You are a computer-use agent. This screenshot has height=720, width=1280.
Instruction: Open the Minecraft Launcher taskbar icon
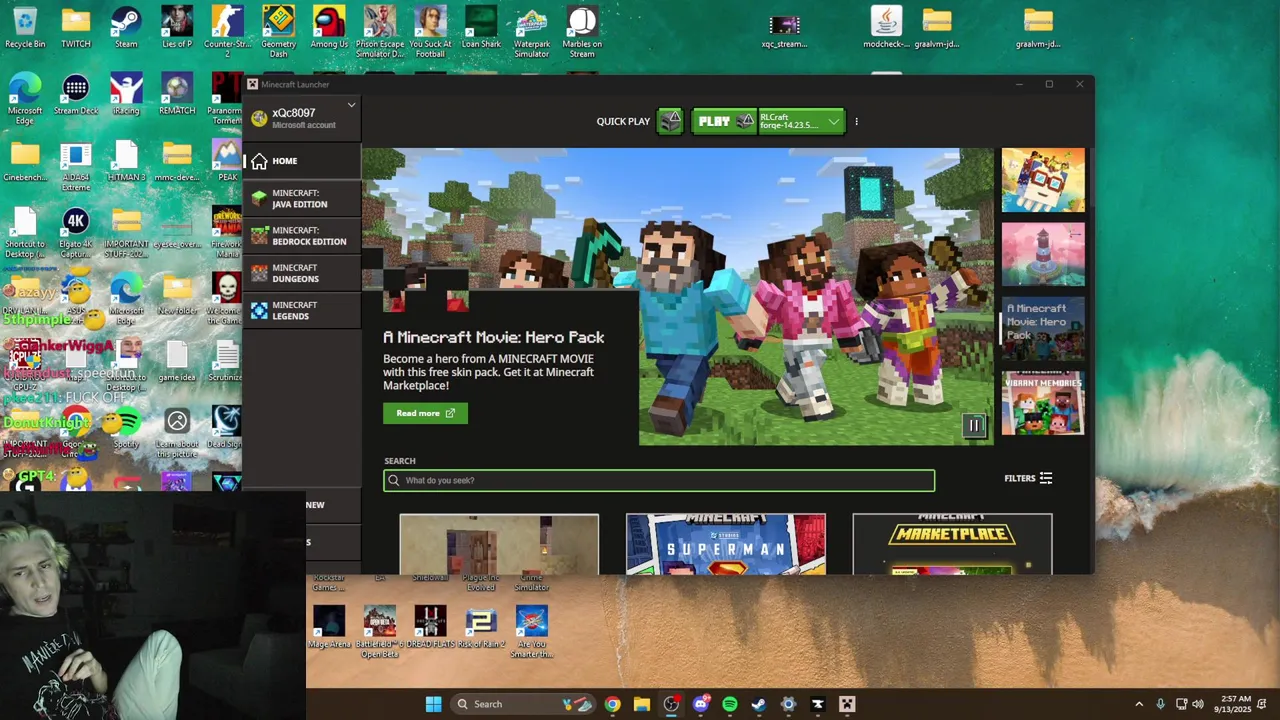pos(847,704)
